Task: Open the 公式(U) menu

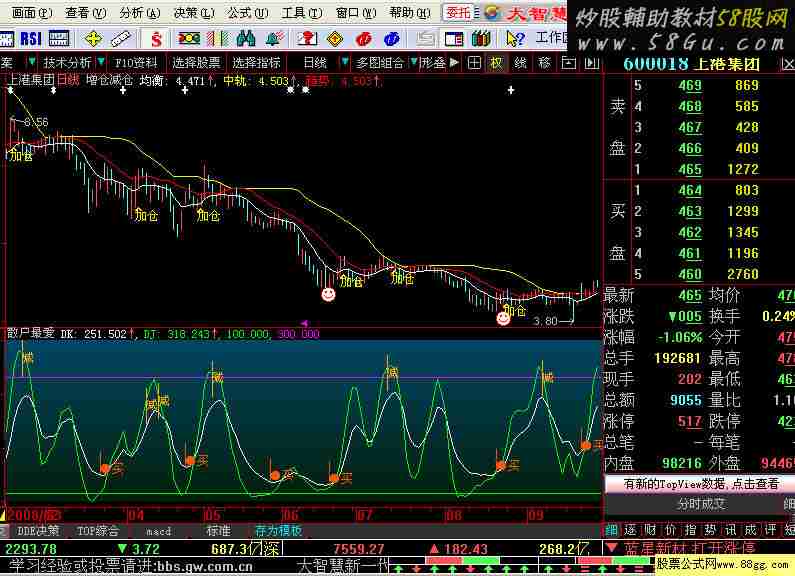Action: point(247,13)
